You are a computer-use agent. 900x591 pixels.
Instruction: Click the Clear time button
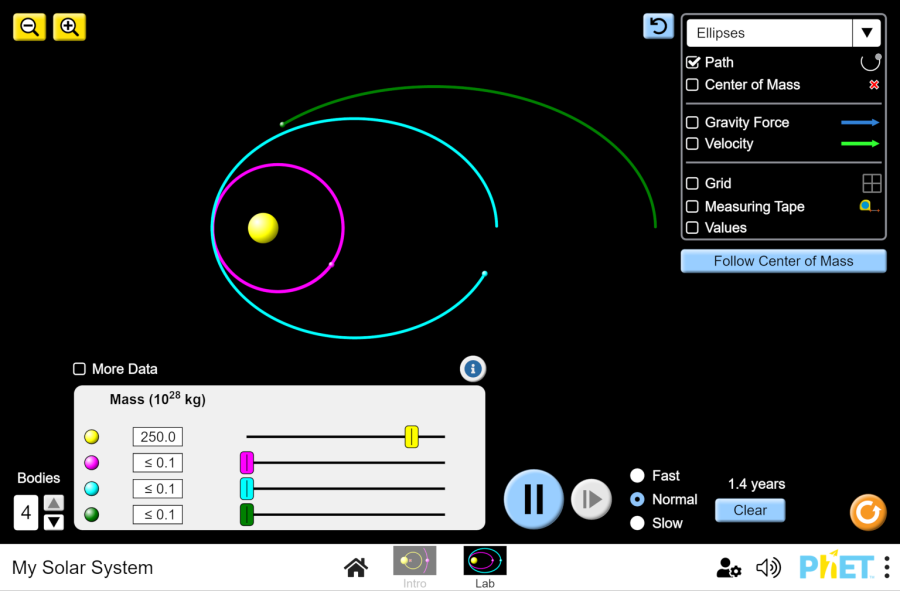[750, 510]
